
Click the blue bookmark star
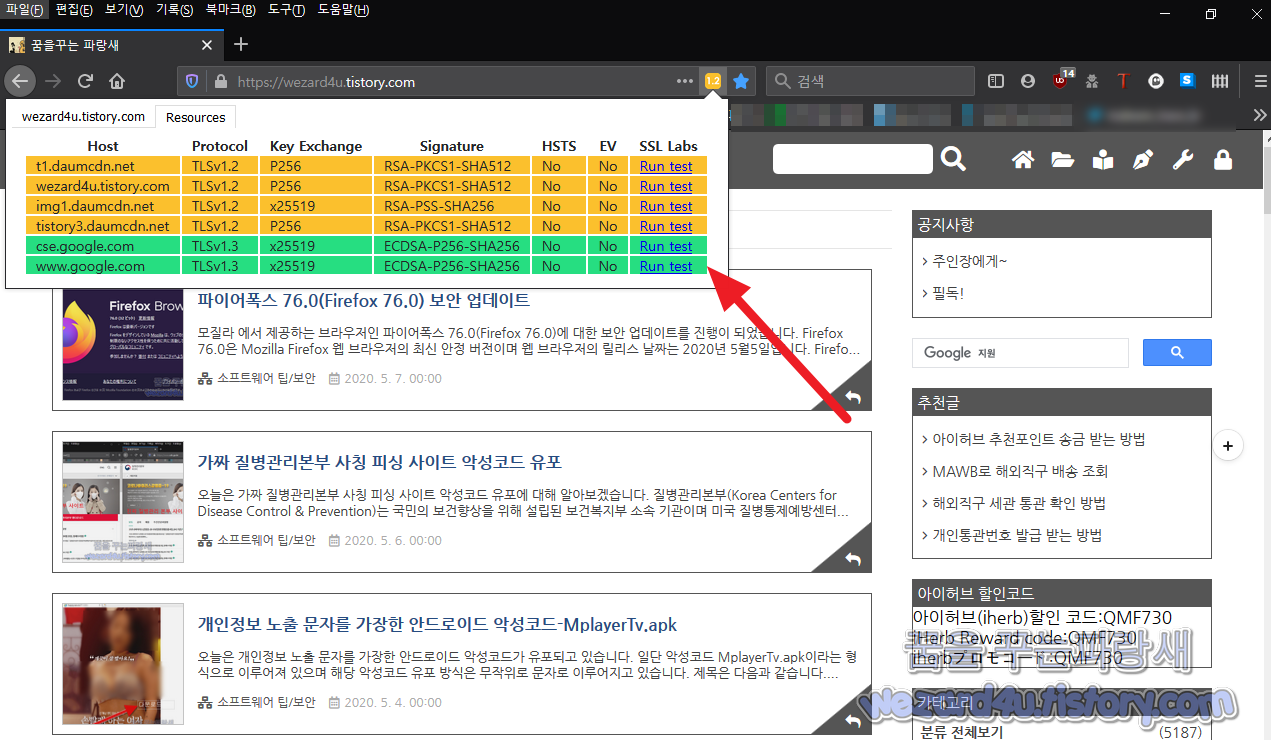(x=741, y=81)
